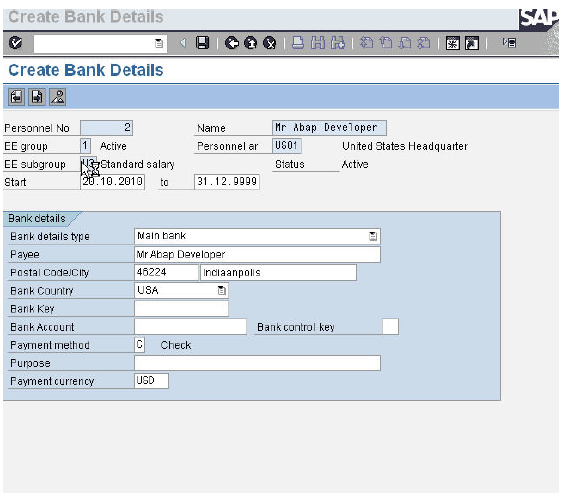Click the Bank Key input field

pos(181,309)
